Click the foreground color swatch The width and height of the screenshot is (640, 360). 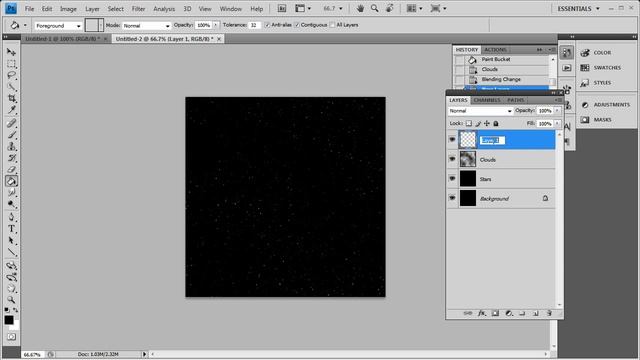tap(9, 320)
